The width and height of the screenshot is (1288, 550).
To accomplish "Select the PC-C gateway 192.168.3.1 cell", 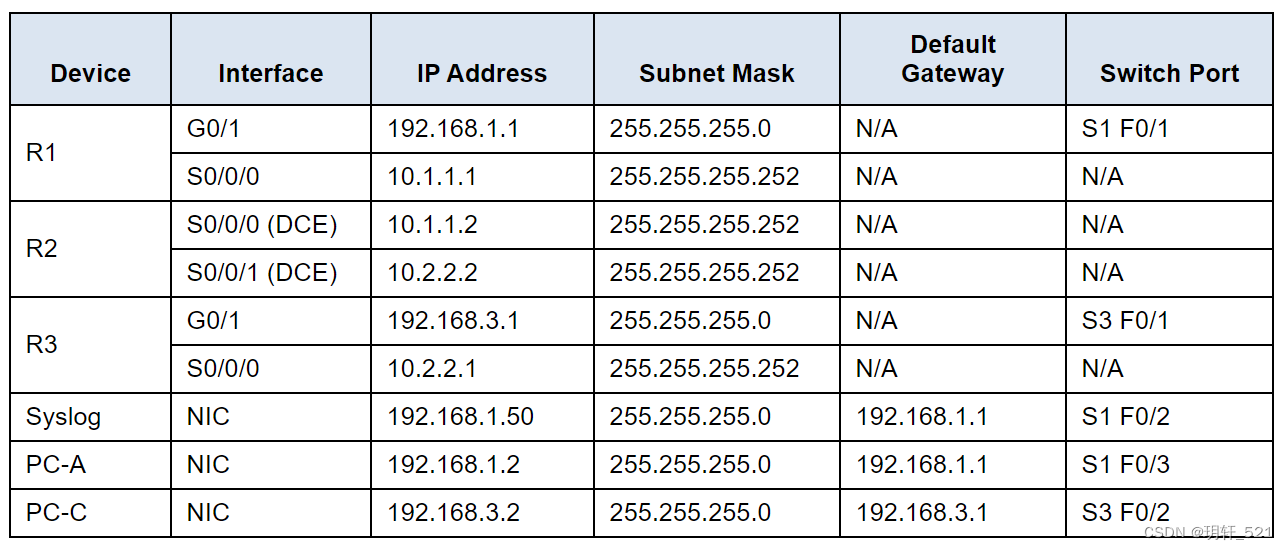I will click(x=953, y=513).
